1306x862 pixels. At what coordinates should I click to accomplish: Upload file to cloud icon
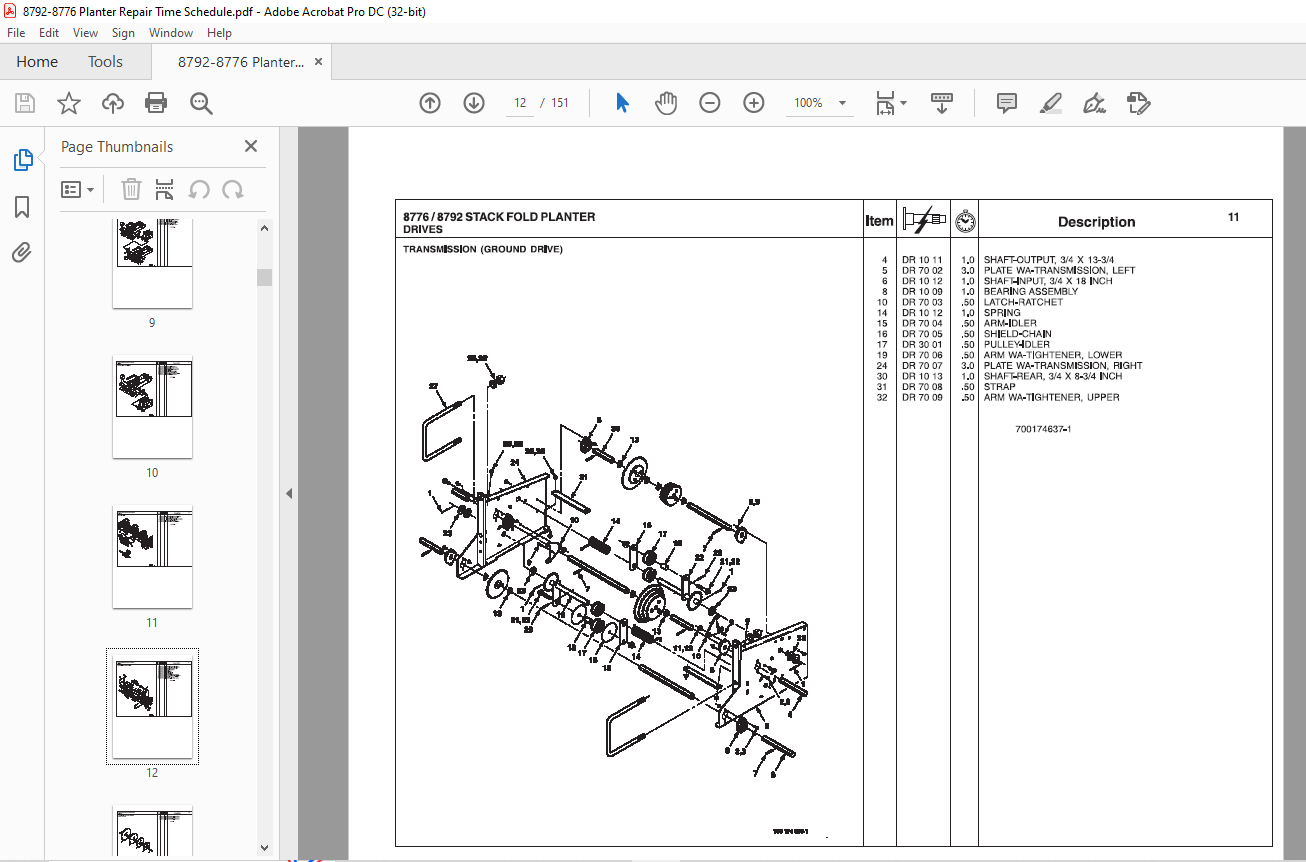[113, 103]
